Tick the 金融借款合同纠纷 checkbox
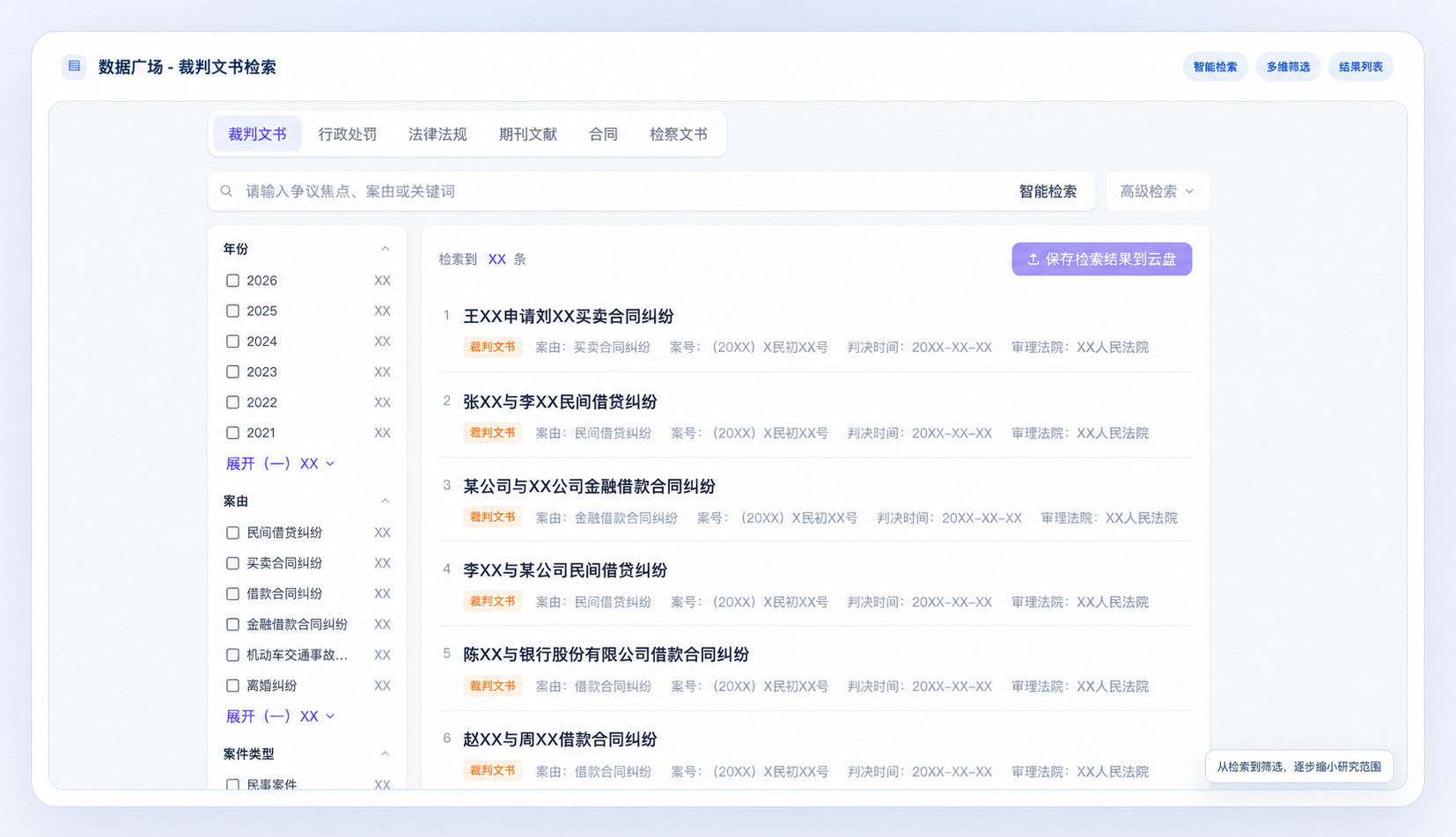Screen dimensions: 1456x837 click(232, 625)
